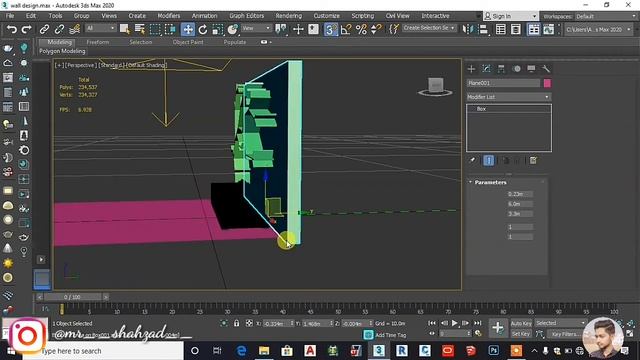Toggle the Toggle Ribbon toolbar button

533,29
